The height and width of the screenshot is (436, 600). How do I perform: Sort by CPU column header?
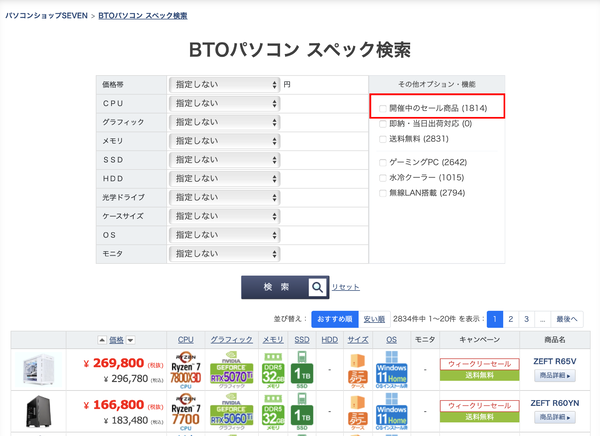(x=186, y=340)
